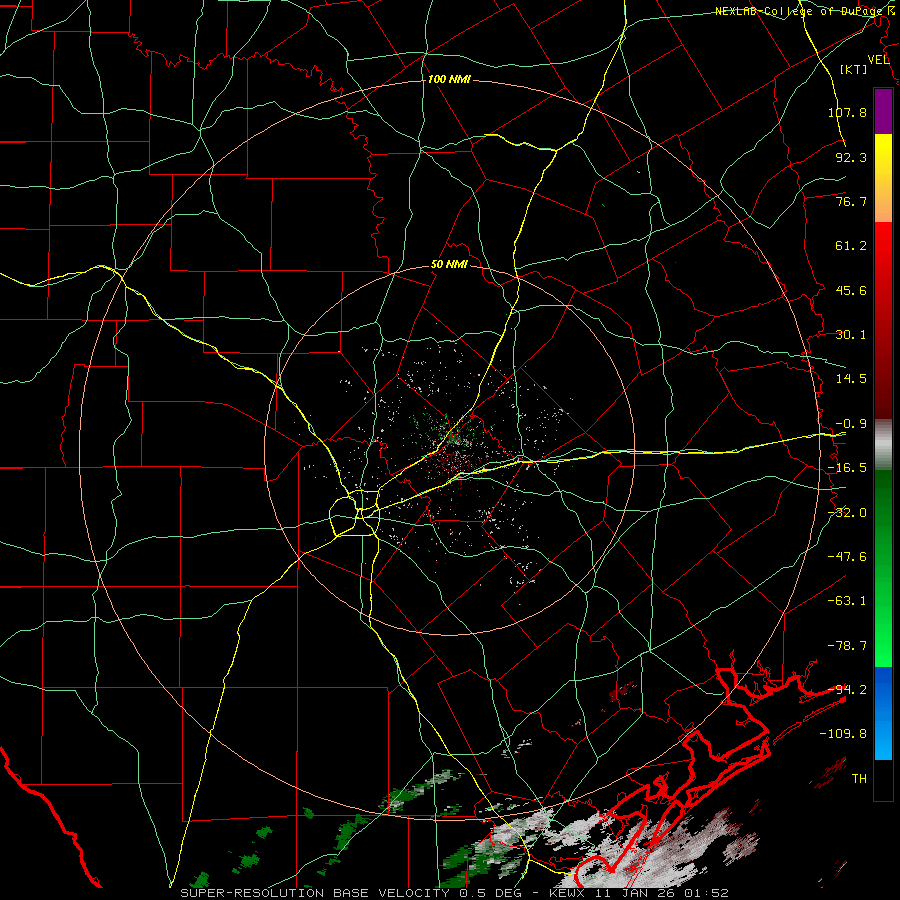Click the 100 NMI range ring label

click(449, 79)
